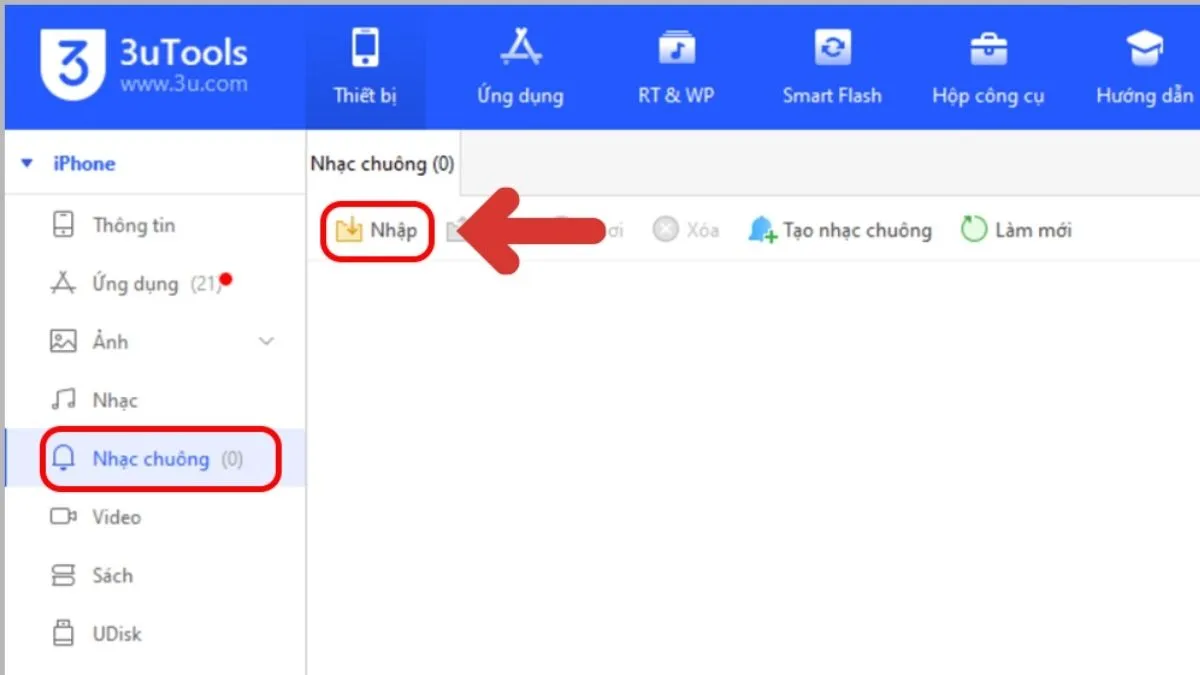
Task: Open the Ứng dụng app store section
Action: pyautogui.click(x=519, y=65)
